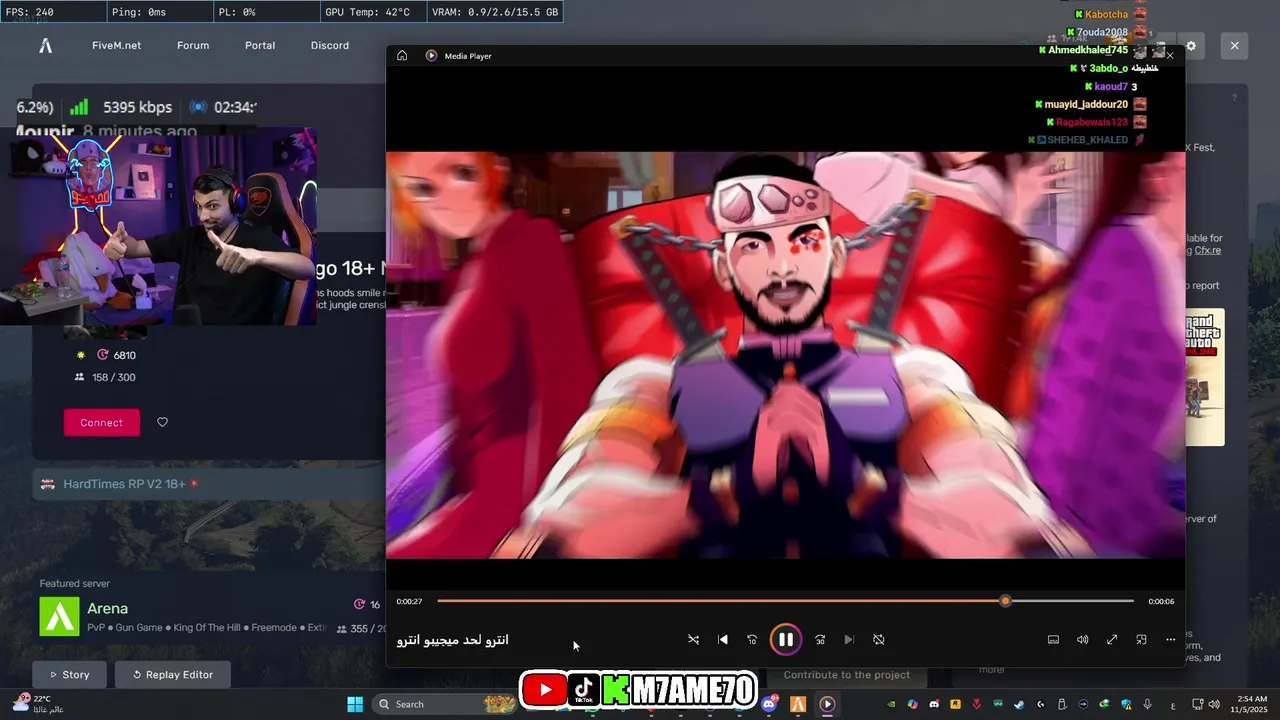Image resolution: width=1280 pixels, height=720 pixels.
Task: Switch input language in system tray
Action: 1172,704
